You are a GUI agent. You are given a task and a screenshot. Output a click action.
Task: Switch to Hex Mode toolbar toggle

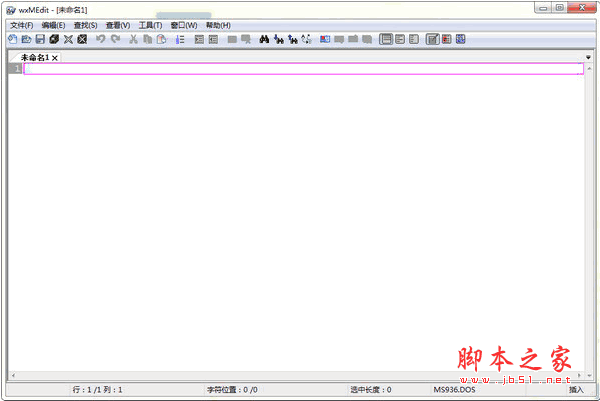pos(460,39)
